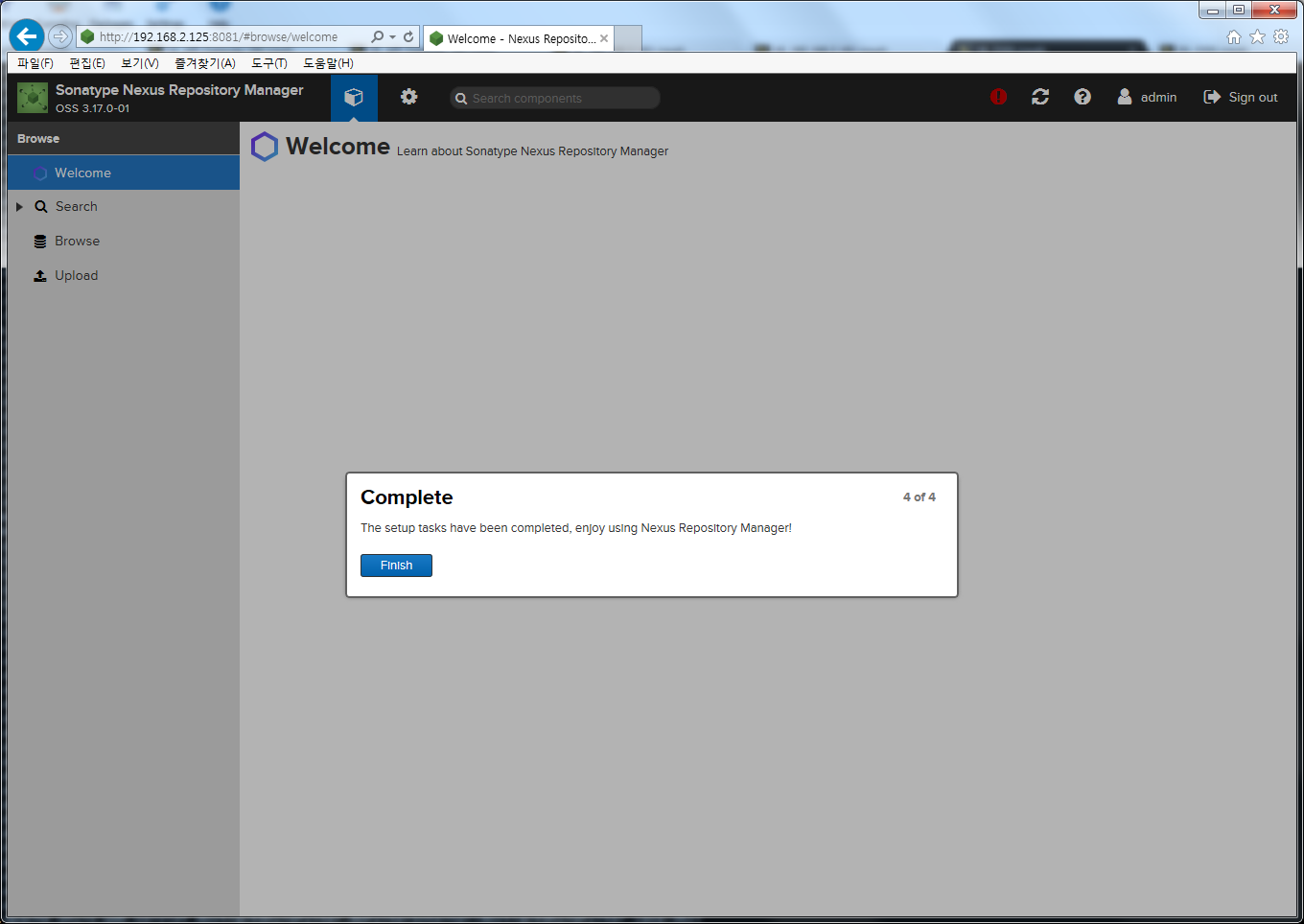Open the 편집(E) menu

click(x=87, y=63)
